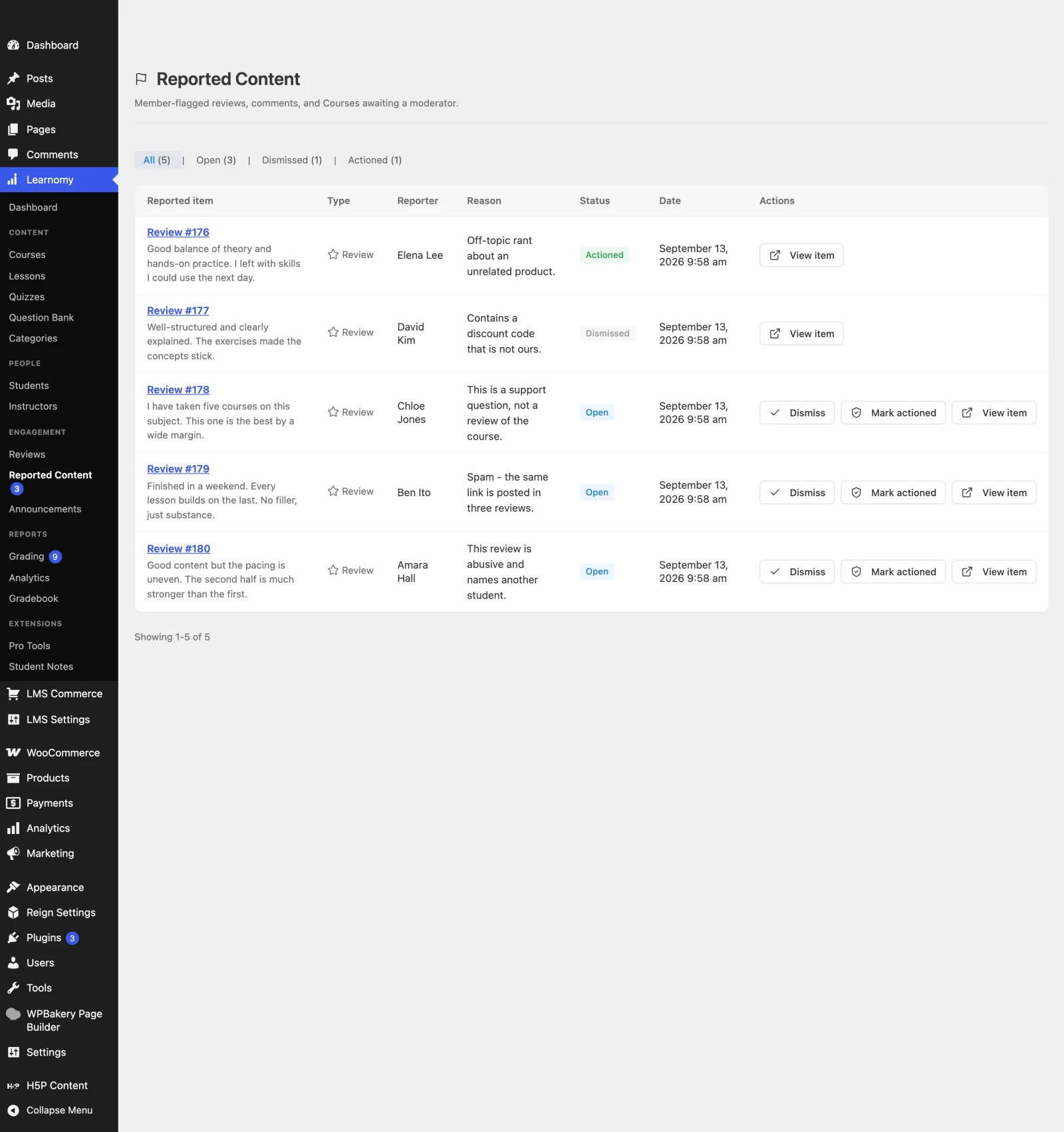Click View item for Review #179
The image size is (1064, 1132).
994,493
